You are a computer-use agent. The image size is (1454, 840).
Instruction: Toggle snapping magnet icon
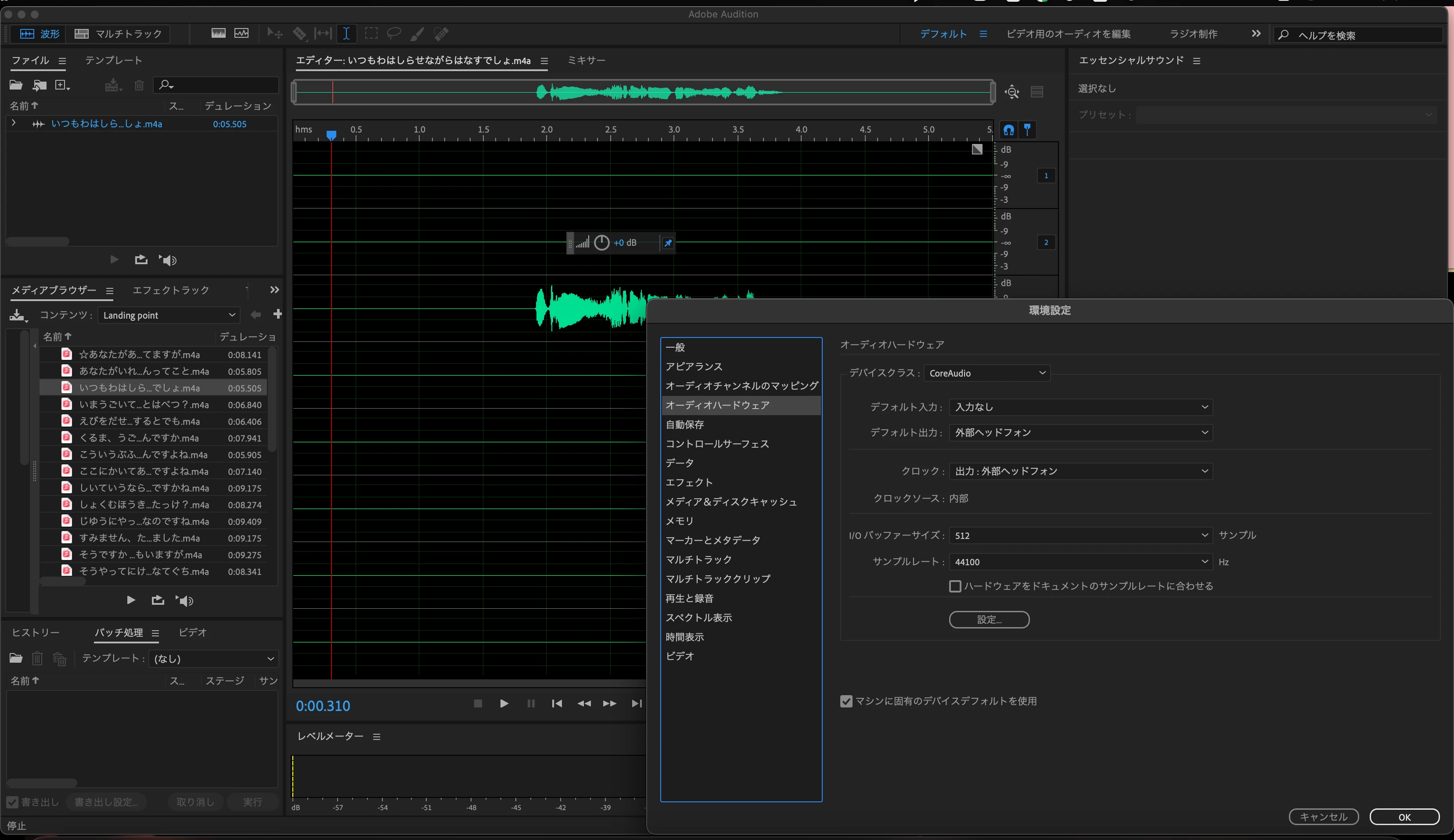tap(1008, 130)
